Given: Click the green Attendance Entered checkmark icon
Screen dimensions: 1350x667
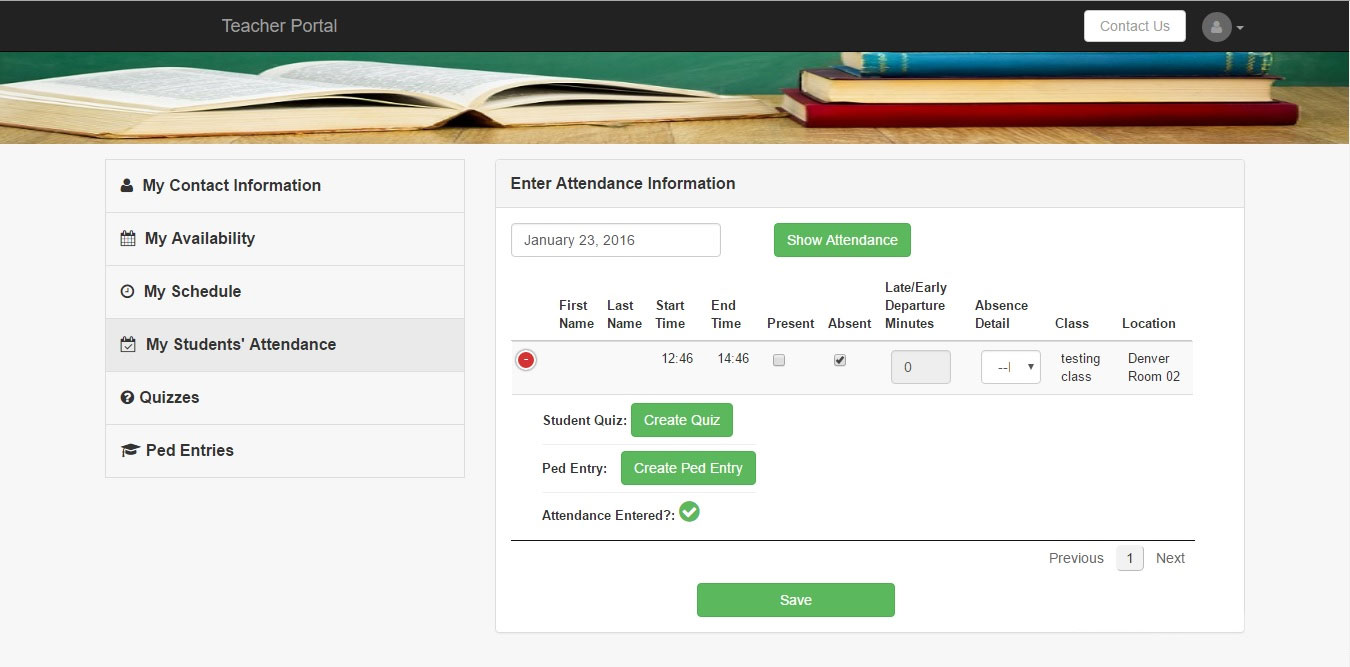Looking at the screenshot, I should (x=689, y=512).
